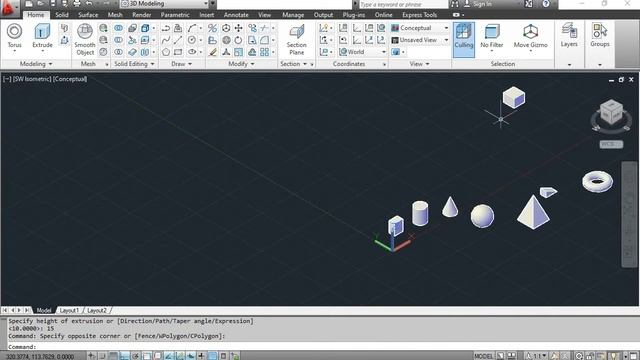Open the Express Tools ribbon tab
Screen dimensions: 640x360
tap(419, 15)
